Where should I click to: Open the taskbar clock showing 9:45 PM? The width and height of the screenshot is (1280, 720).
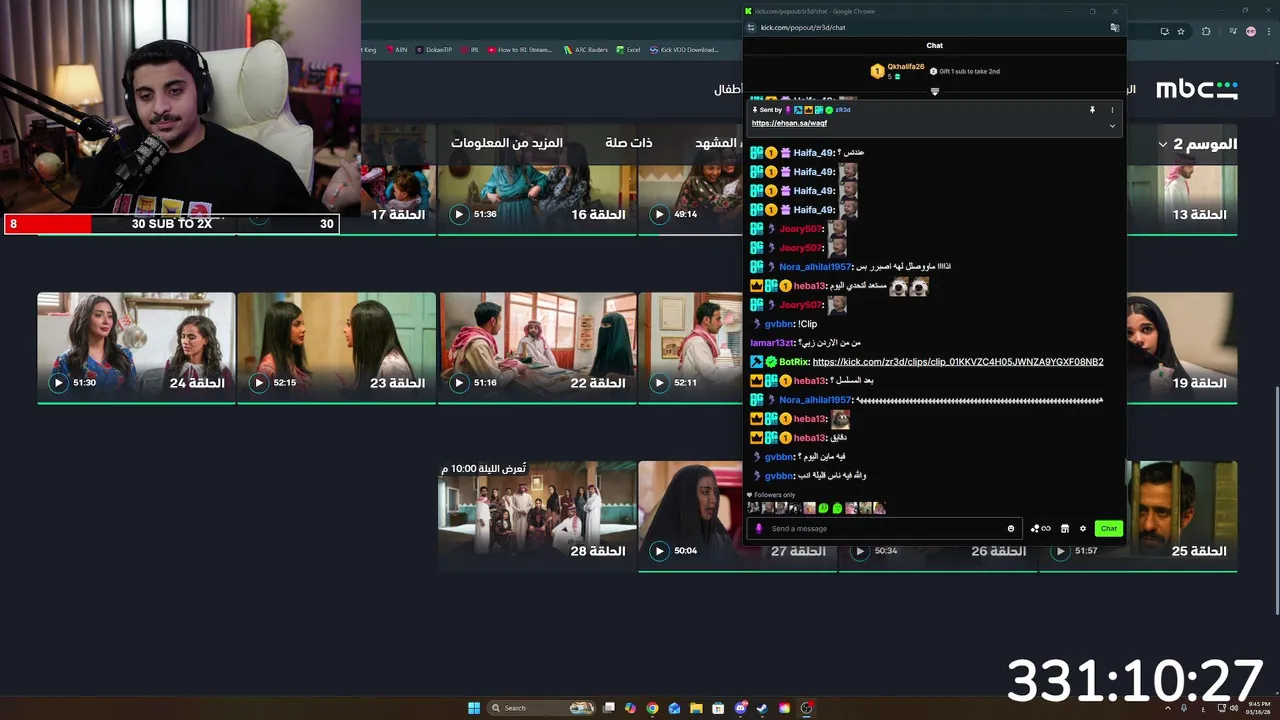click(1257, 708)
